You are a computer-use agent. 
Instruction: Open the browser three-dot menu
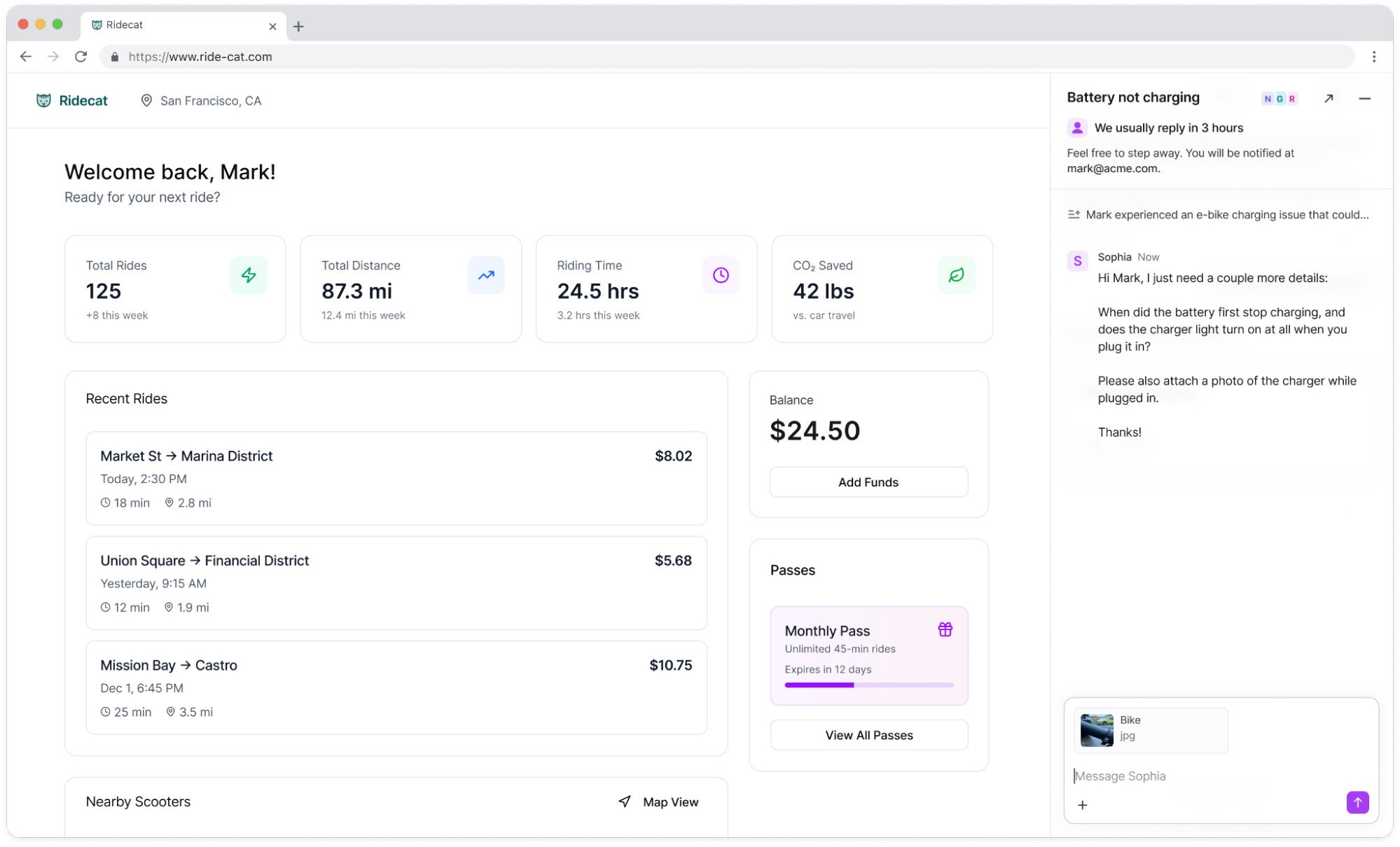[x=1373, y=57]
